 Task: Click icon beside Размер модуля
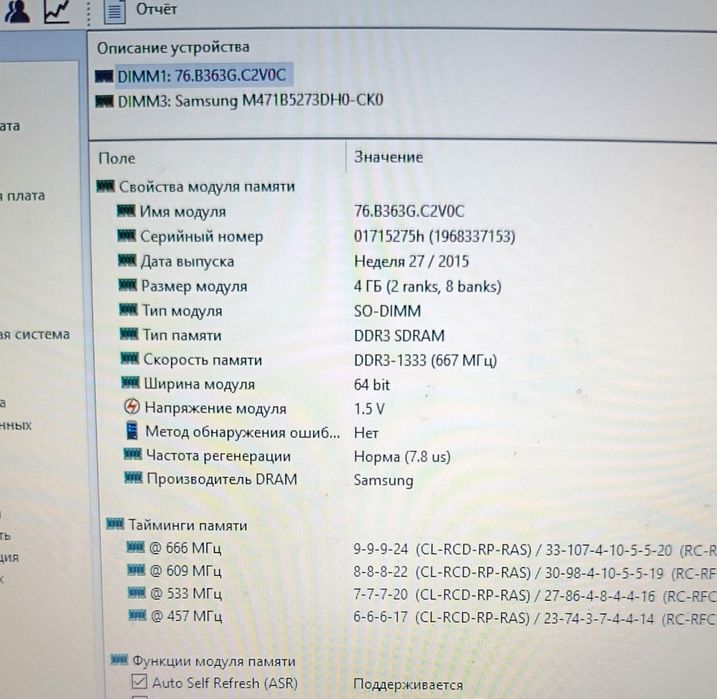coord(128,285)
